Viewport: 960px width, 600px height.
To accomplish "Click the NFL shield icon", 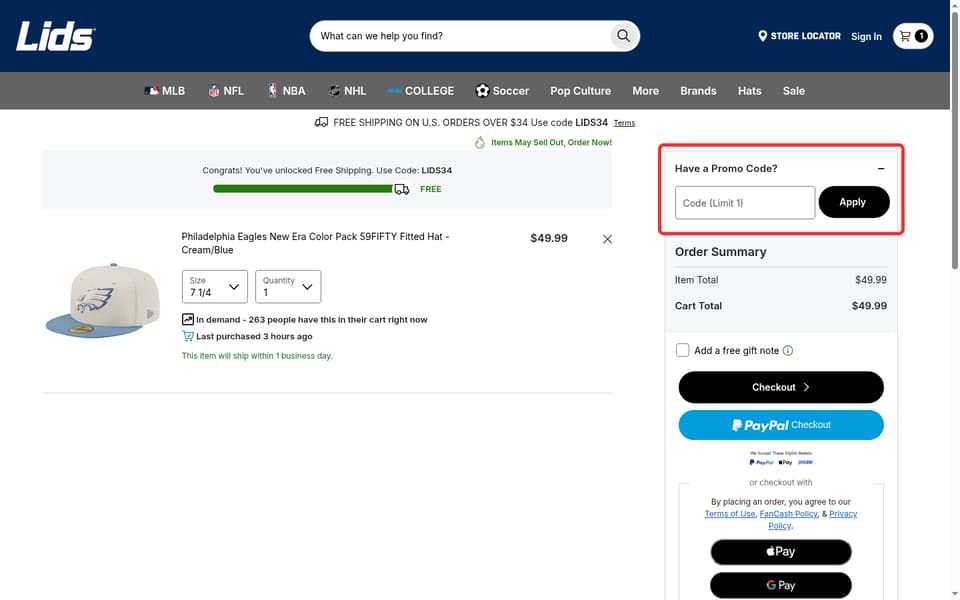I will click(x=214, y=91).
